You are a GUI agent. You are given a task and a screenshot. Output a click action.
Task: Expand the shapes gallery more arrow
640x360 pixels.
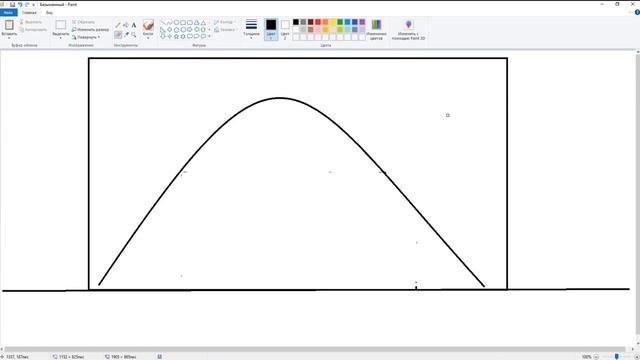coord(209,36)
